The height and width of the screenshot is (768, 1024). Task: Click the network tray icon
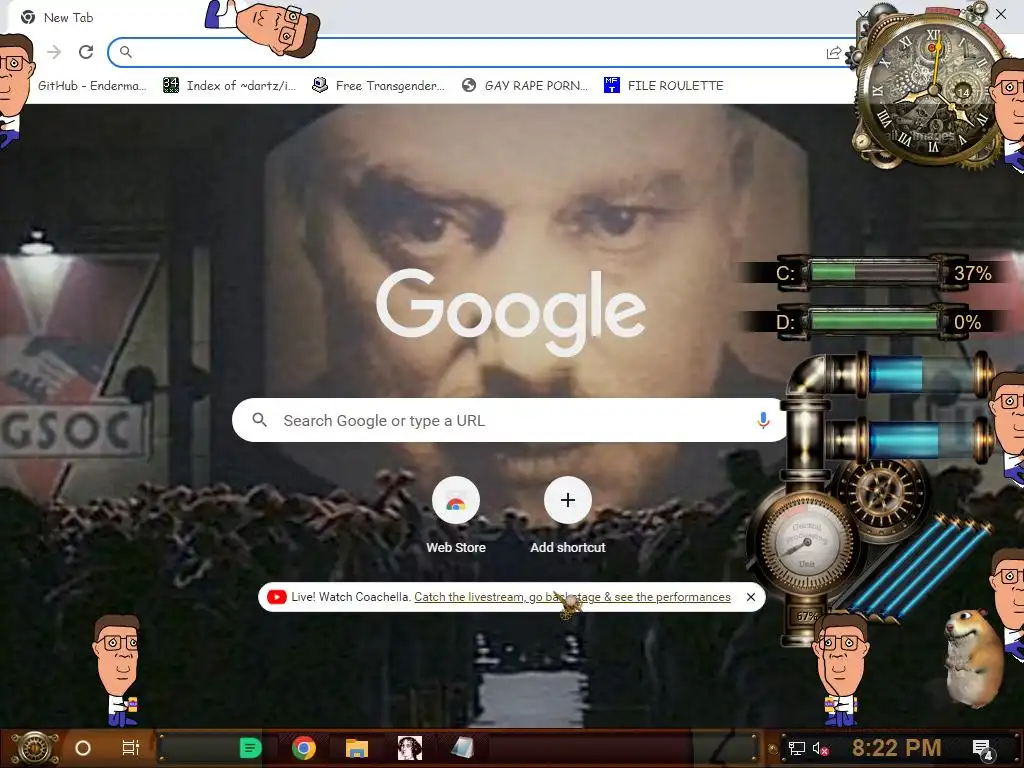797,748
